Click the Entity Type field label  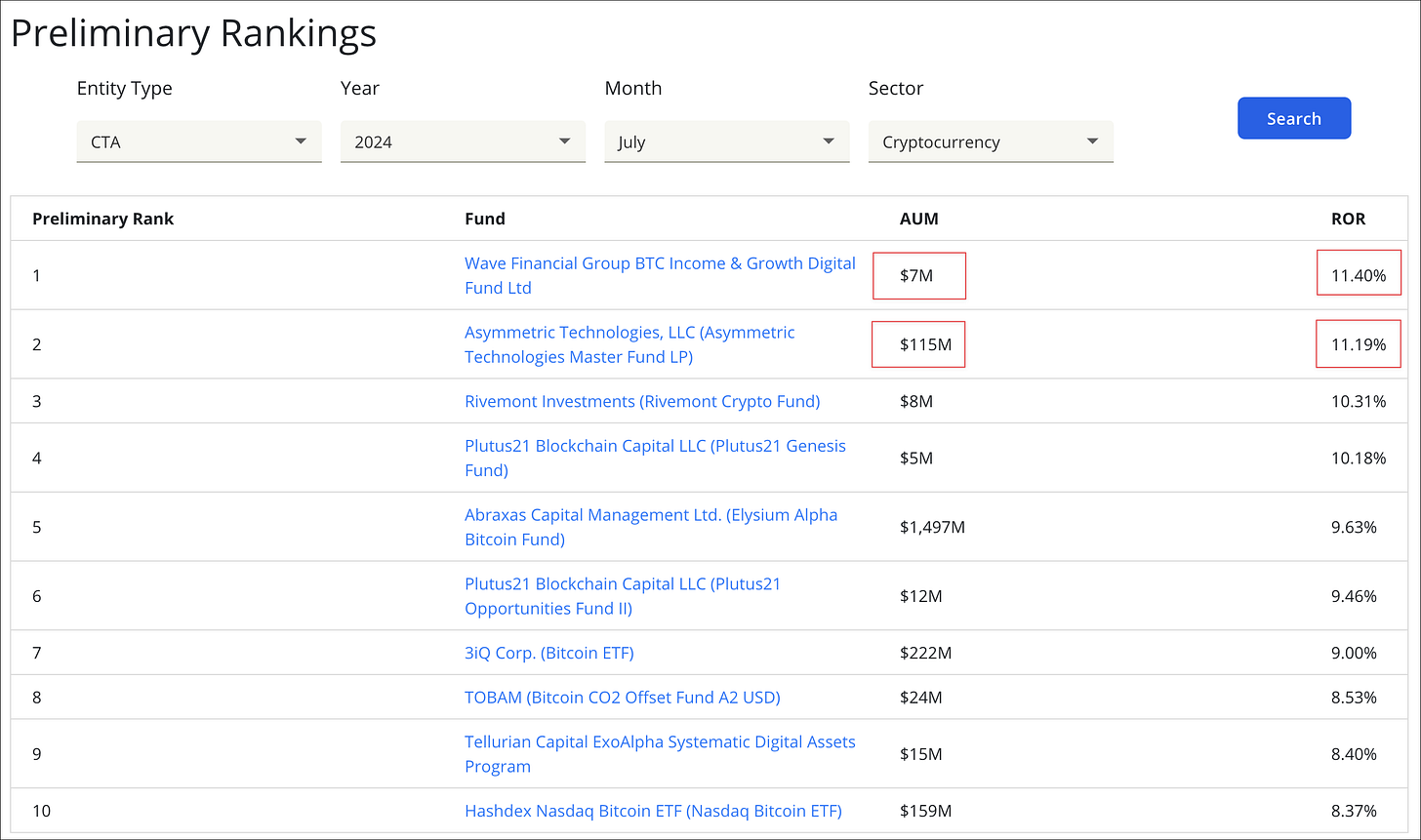pos(125,88)
